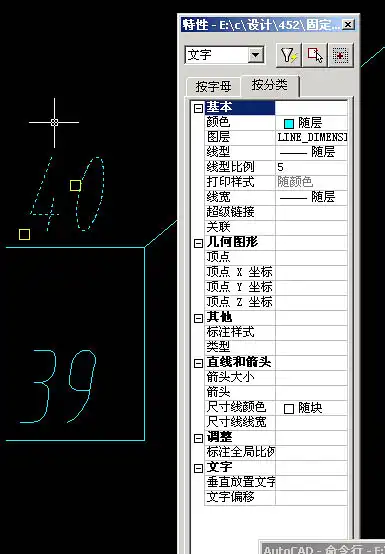385x554 pixels.
Task: Click the dimension text 39 in drawing
Action: tap(58, 386)
